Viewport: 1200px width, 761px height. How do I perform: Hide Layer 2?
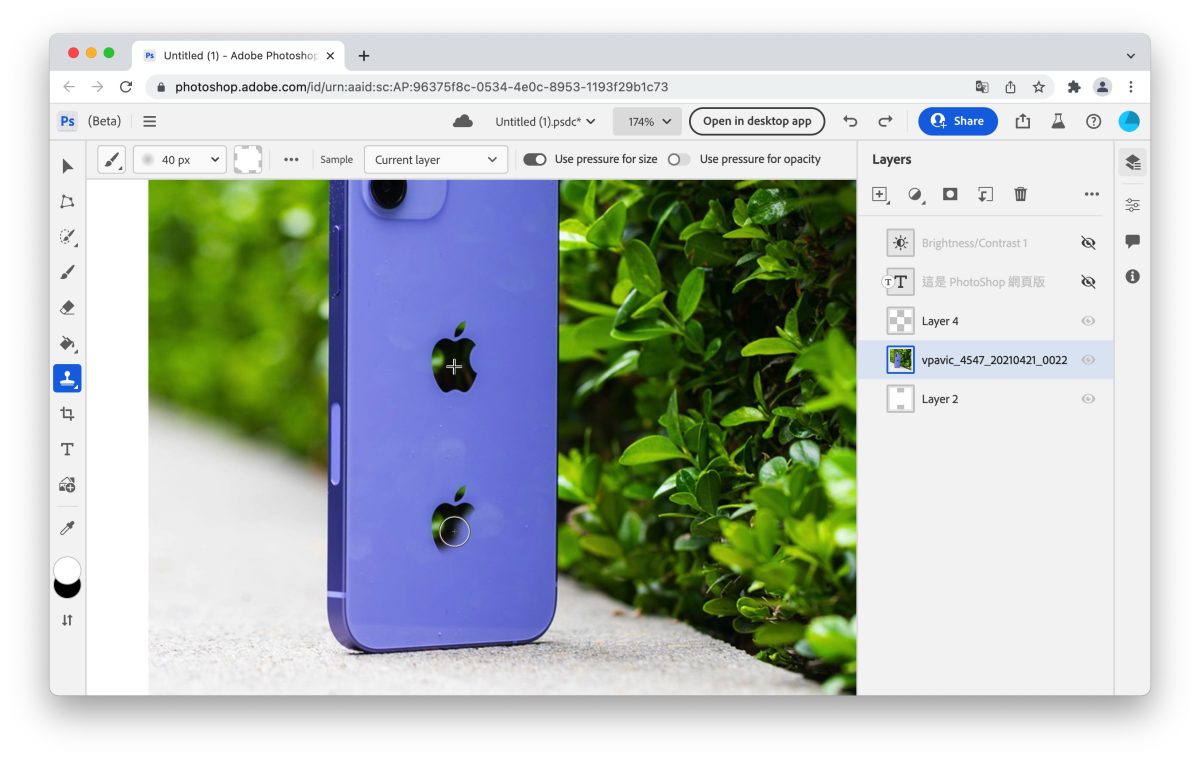pos(1088,399)
